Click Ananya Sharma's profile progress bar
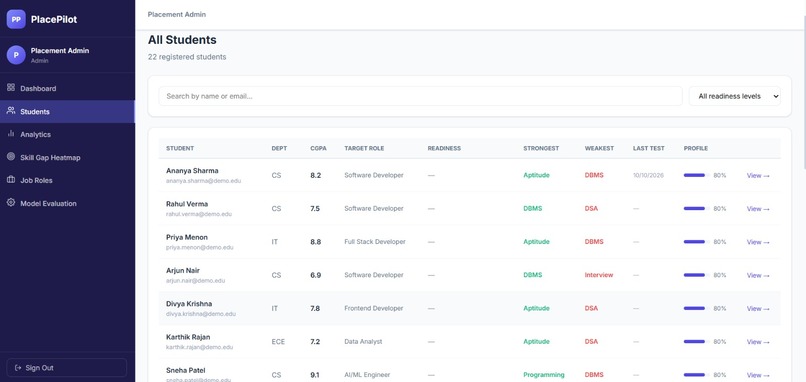 (696, 175)
